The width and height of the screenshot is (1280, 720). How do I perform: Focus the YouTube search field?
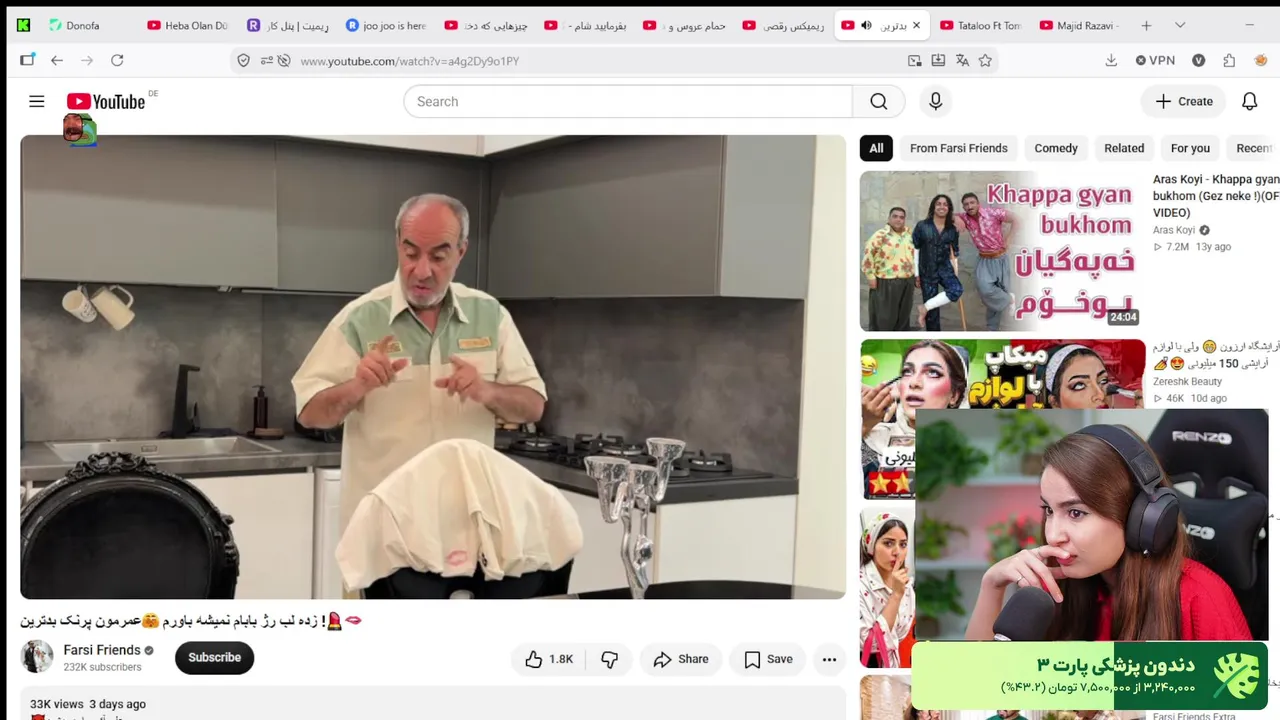coord(628,101)
